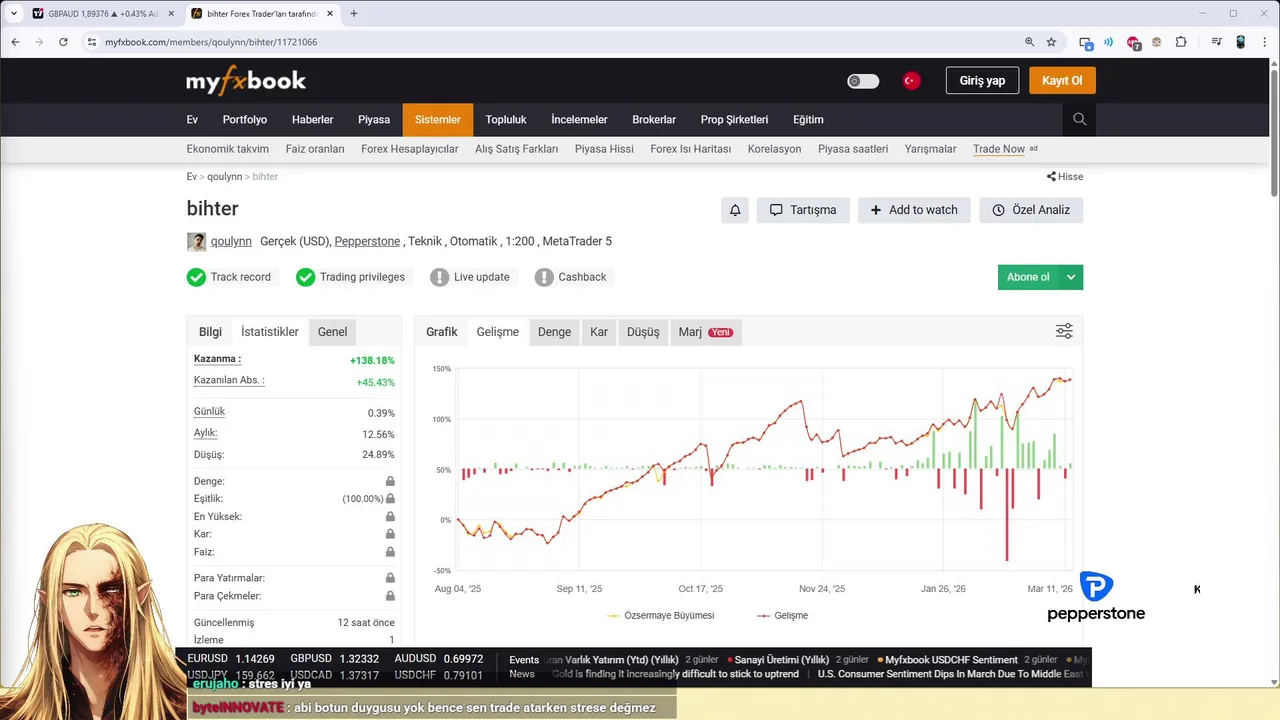
Task: Toggle Gelişme series legend item
Action: [x=782, y=616]
